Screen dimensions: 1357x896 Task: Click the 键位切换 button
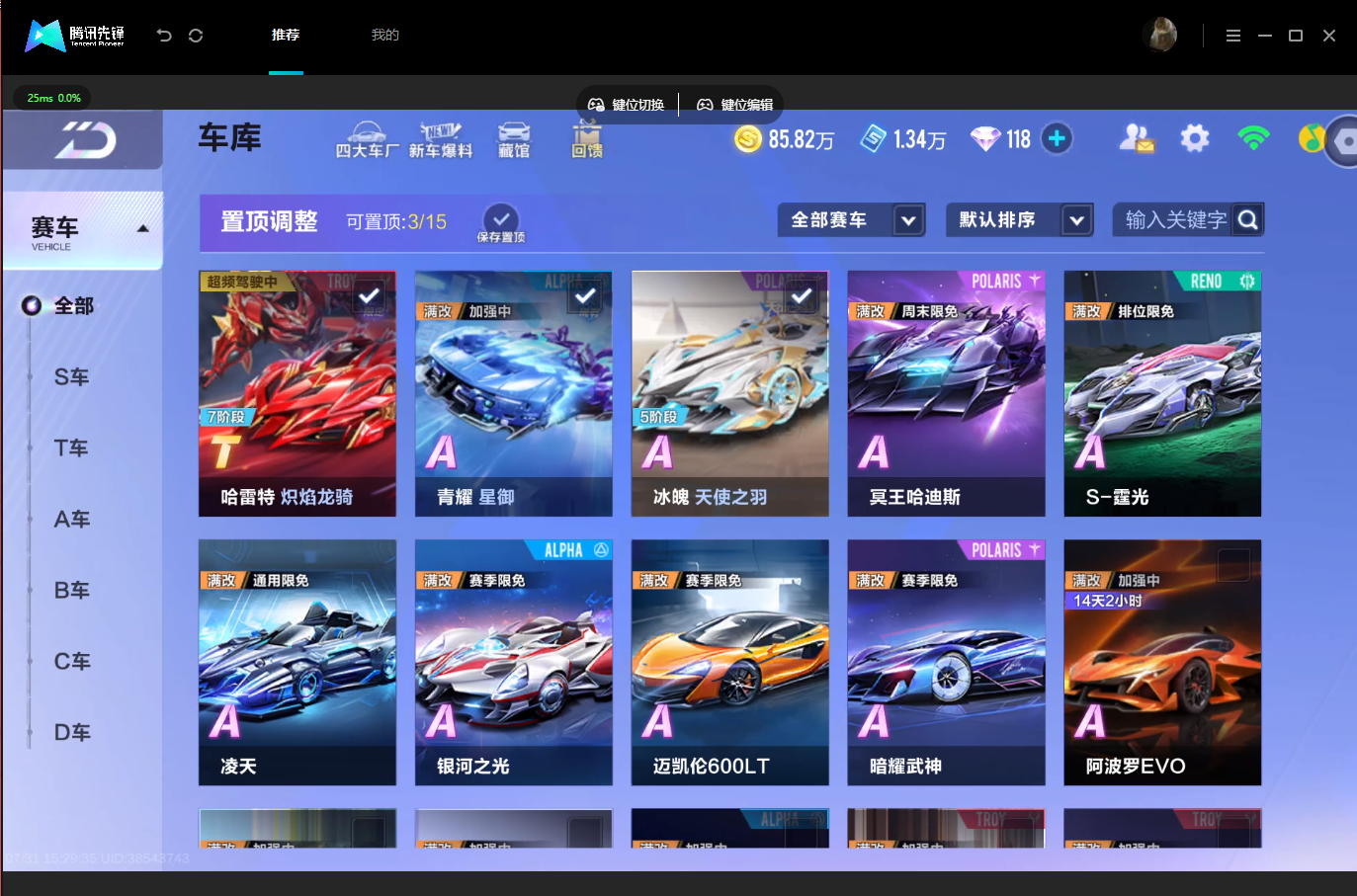(x=627, y=105)
